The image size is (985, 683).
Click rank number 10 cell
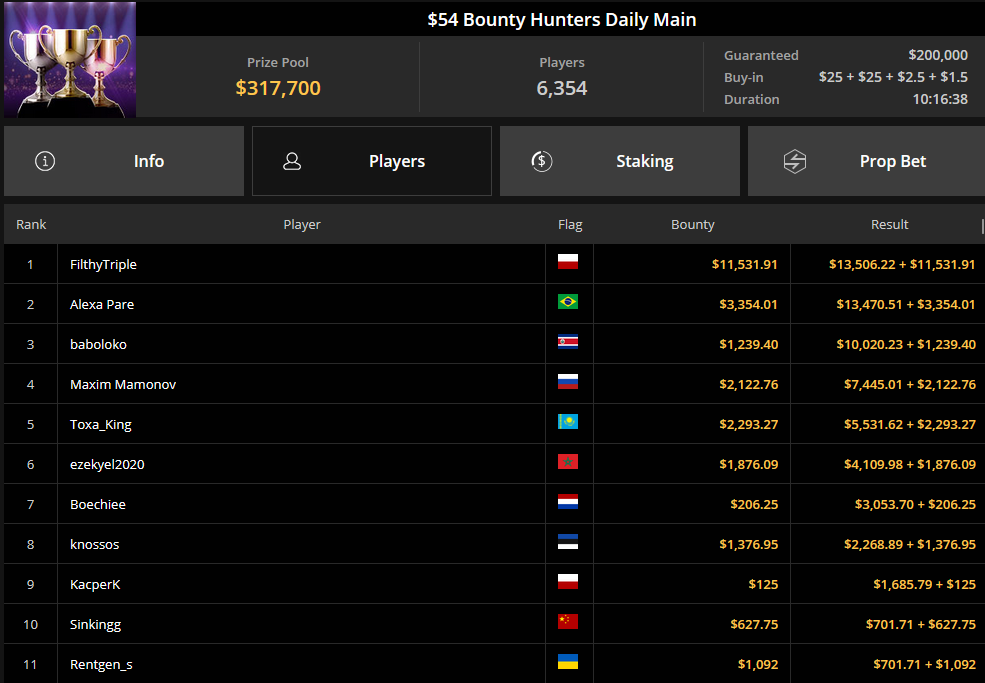pos(30,625)
